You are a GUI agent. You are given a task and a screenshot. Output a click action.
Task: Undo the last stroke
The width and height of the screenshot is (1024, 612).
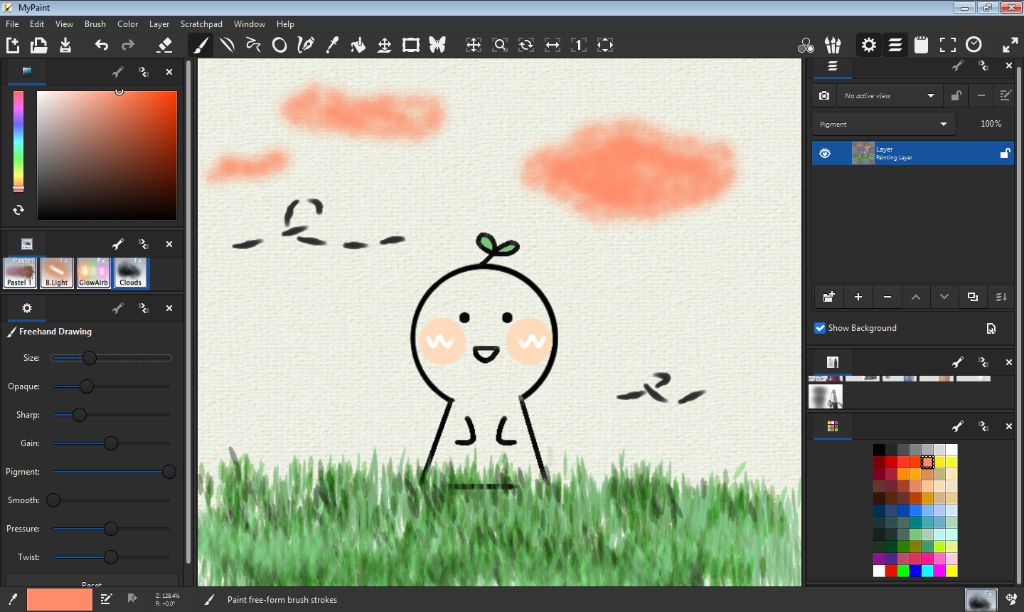[x=101, y=45]
